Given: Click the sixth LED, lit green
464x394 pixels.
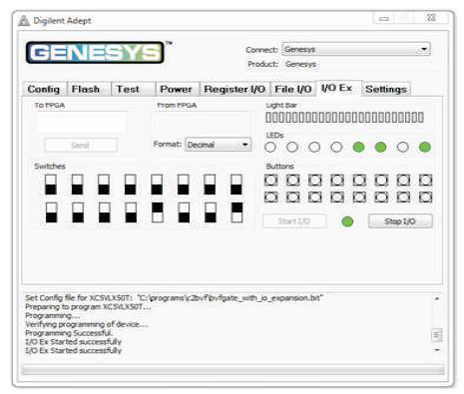Looking at the screenshot, I should 381,147.
